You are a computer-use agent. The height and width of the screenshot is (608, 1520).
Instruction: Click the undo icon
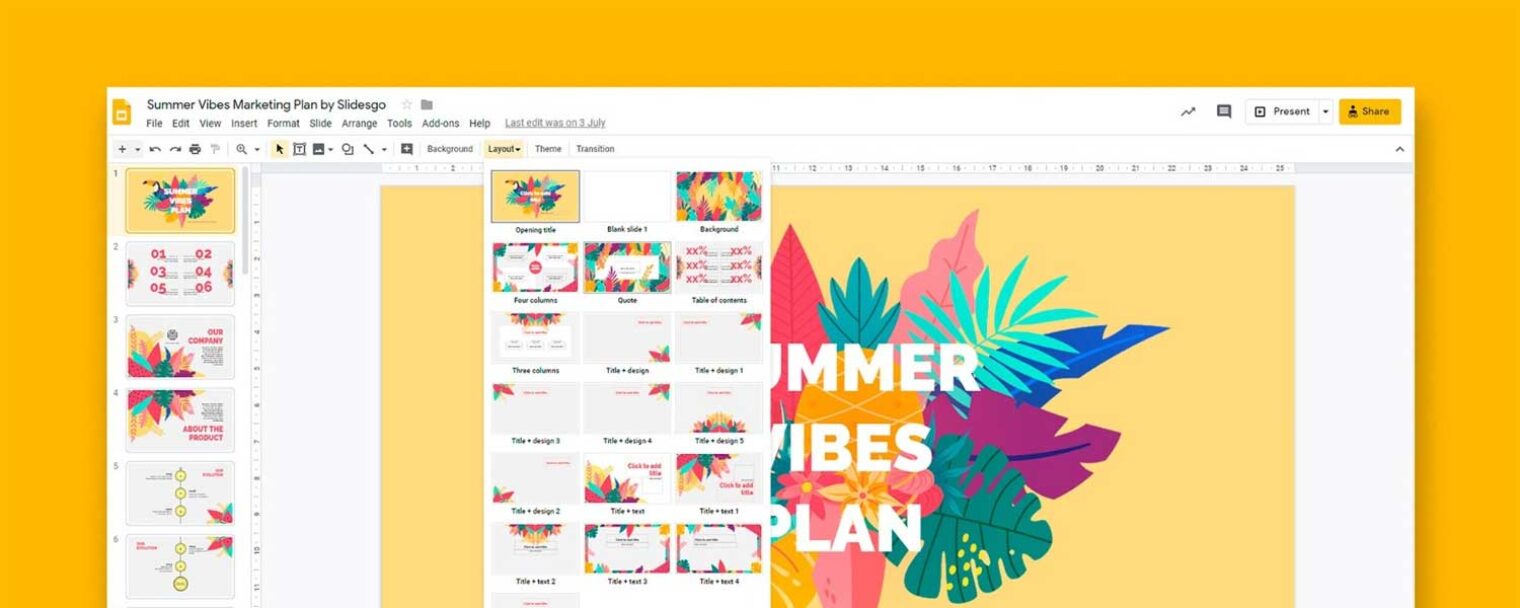154,148
